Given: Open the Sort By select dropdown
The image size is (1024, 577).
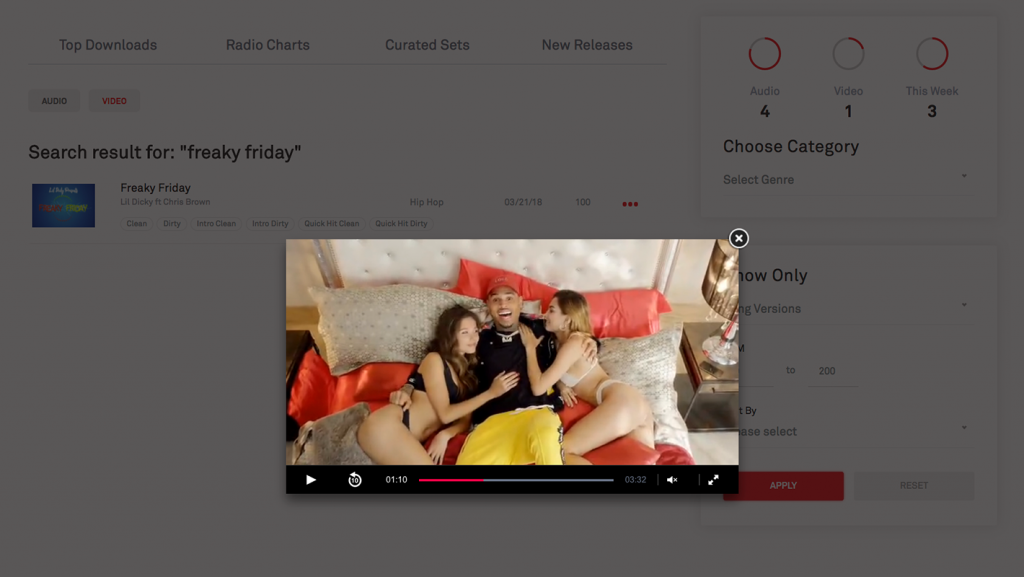Looking at the screenshot, I should [850, 431].
